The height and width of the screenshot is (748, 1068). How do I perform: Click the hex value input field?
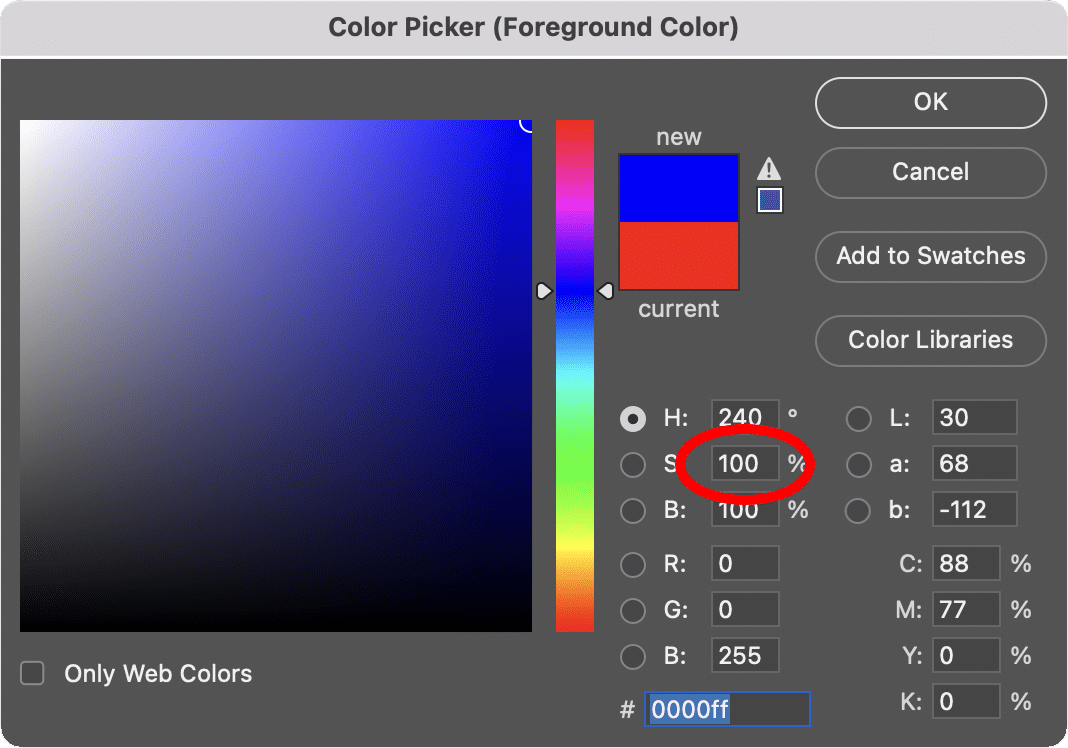click(x=727, y=709)
